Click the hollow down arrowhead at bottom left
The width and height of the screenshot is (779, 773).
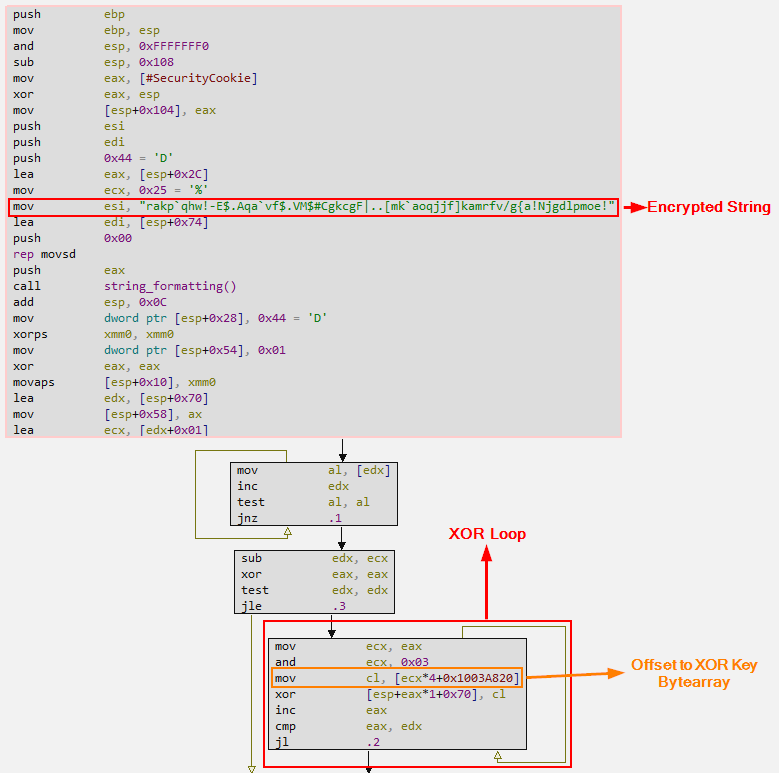point(251,768)
